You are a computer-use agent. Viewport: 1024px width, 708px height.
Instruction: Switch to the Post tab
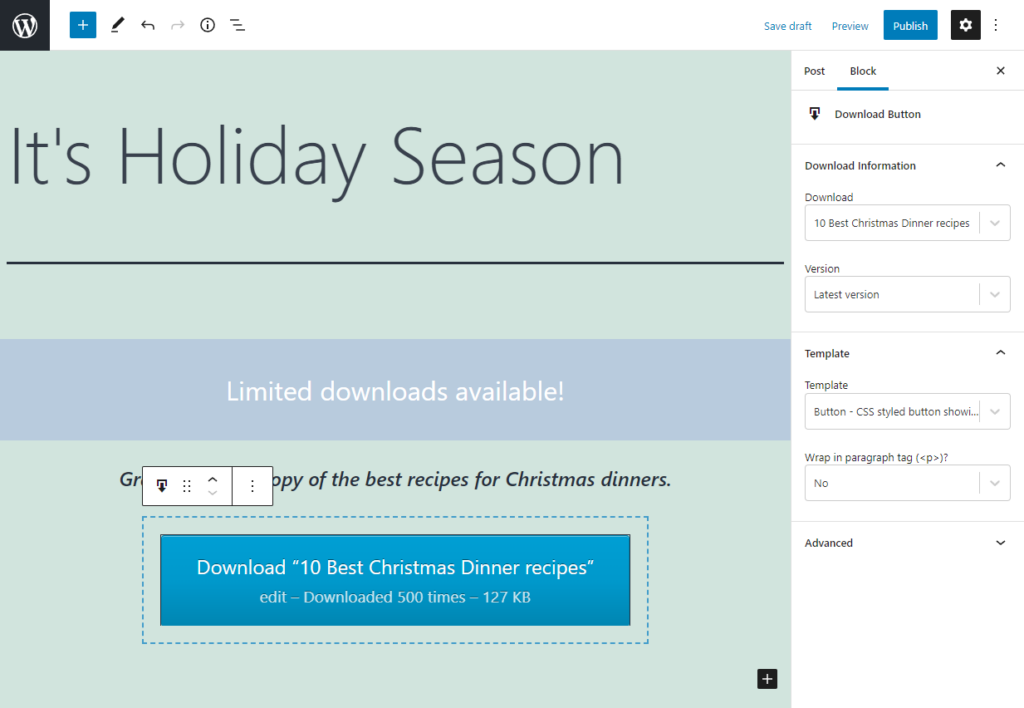click(814, 71)
